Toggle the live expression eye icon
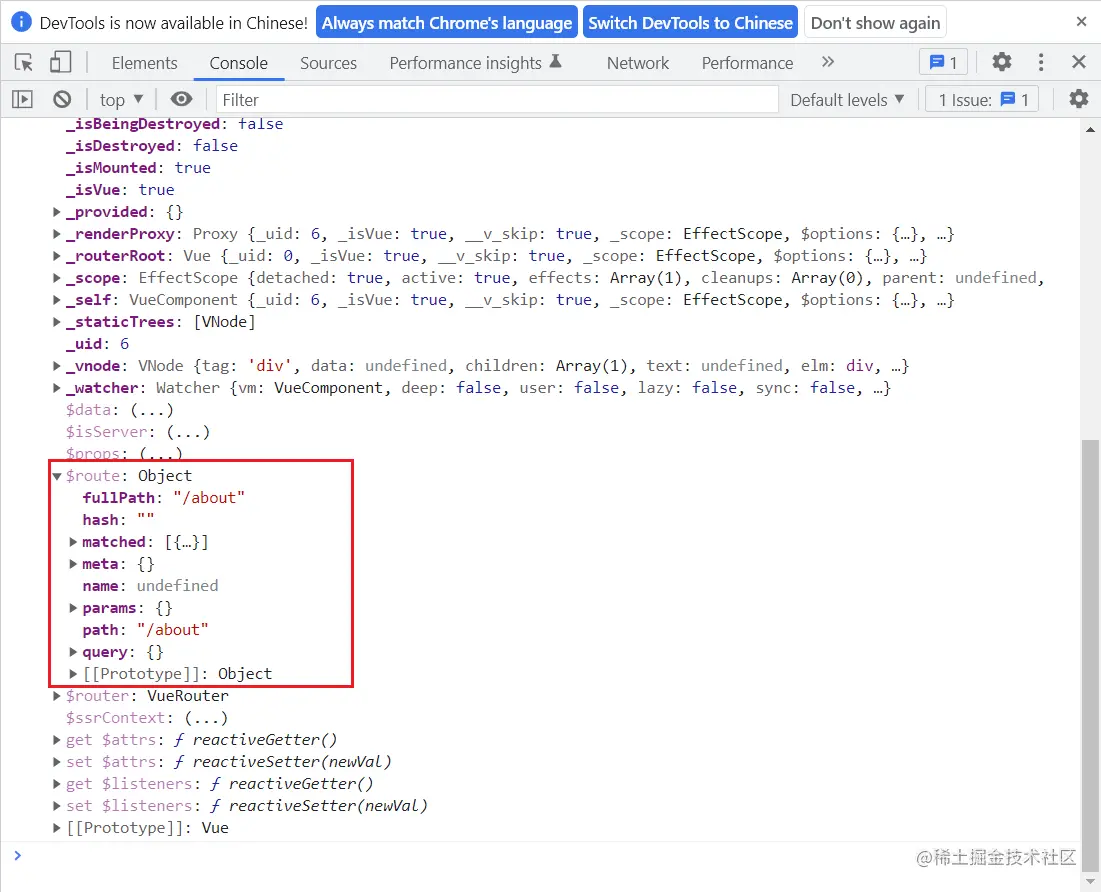Screen dimensions: 1101x892 (x=181, y=99)
